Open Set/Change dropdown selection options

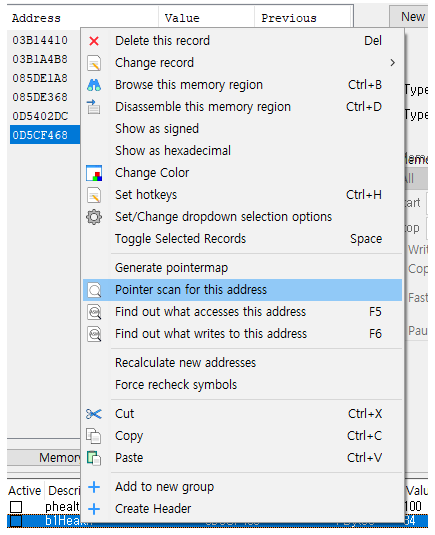[x=243, y=217]
